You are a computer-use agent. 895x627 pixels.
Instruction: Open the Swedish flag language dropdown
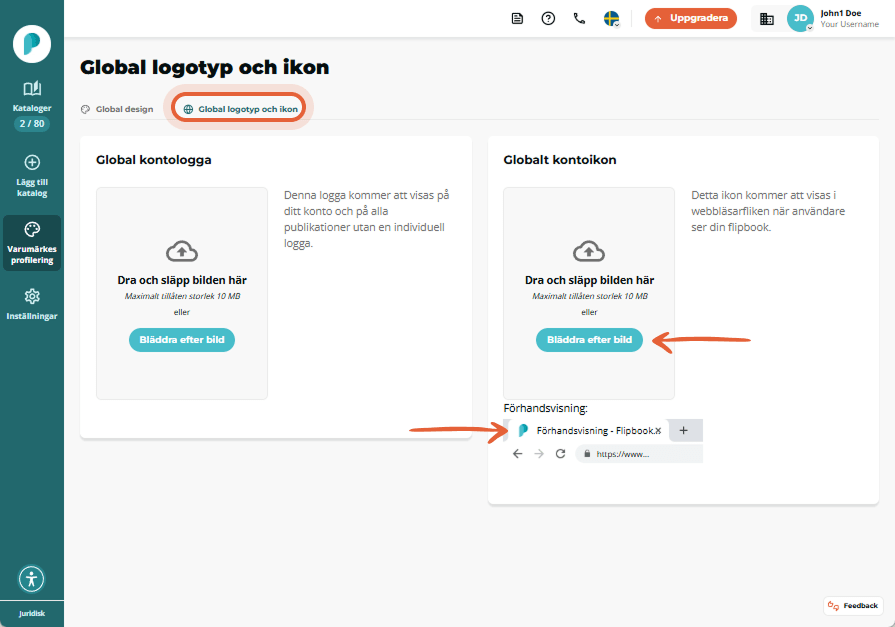click(x=611, y=19)
